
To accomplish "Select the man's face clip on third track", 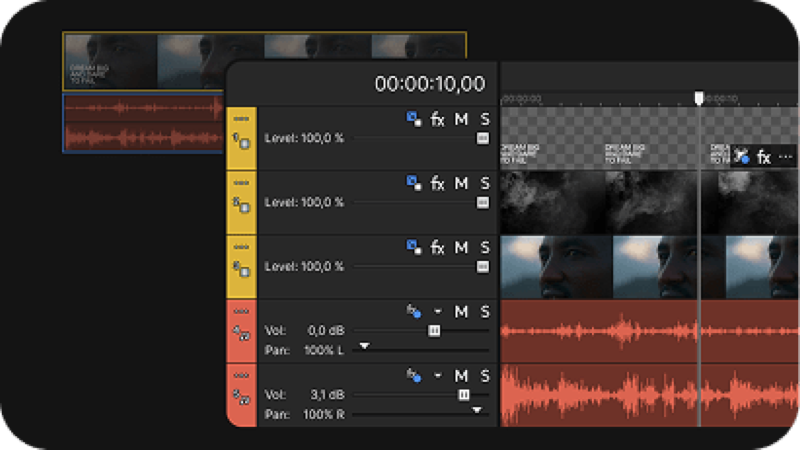I will [649, 267].
